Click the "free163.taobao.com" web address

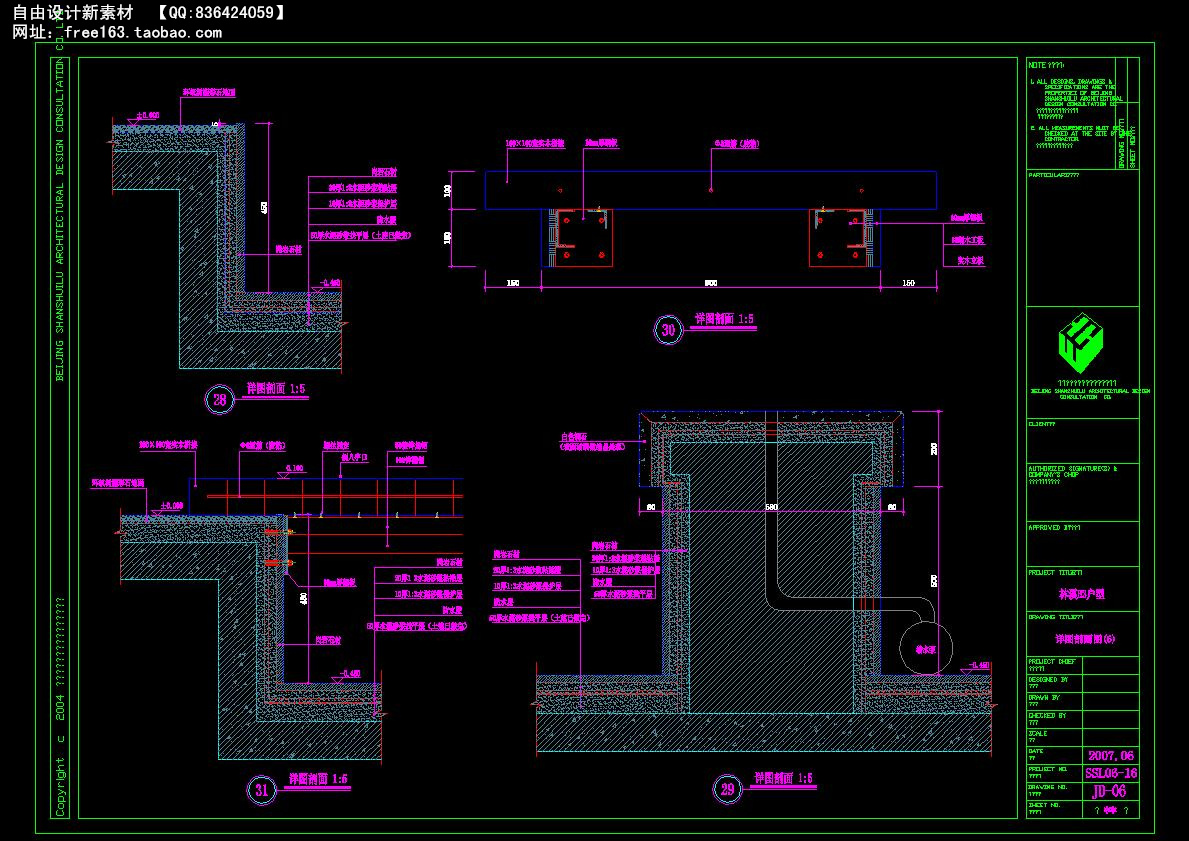(x=143, y=33)
